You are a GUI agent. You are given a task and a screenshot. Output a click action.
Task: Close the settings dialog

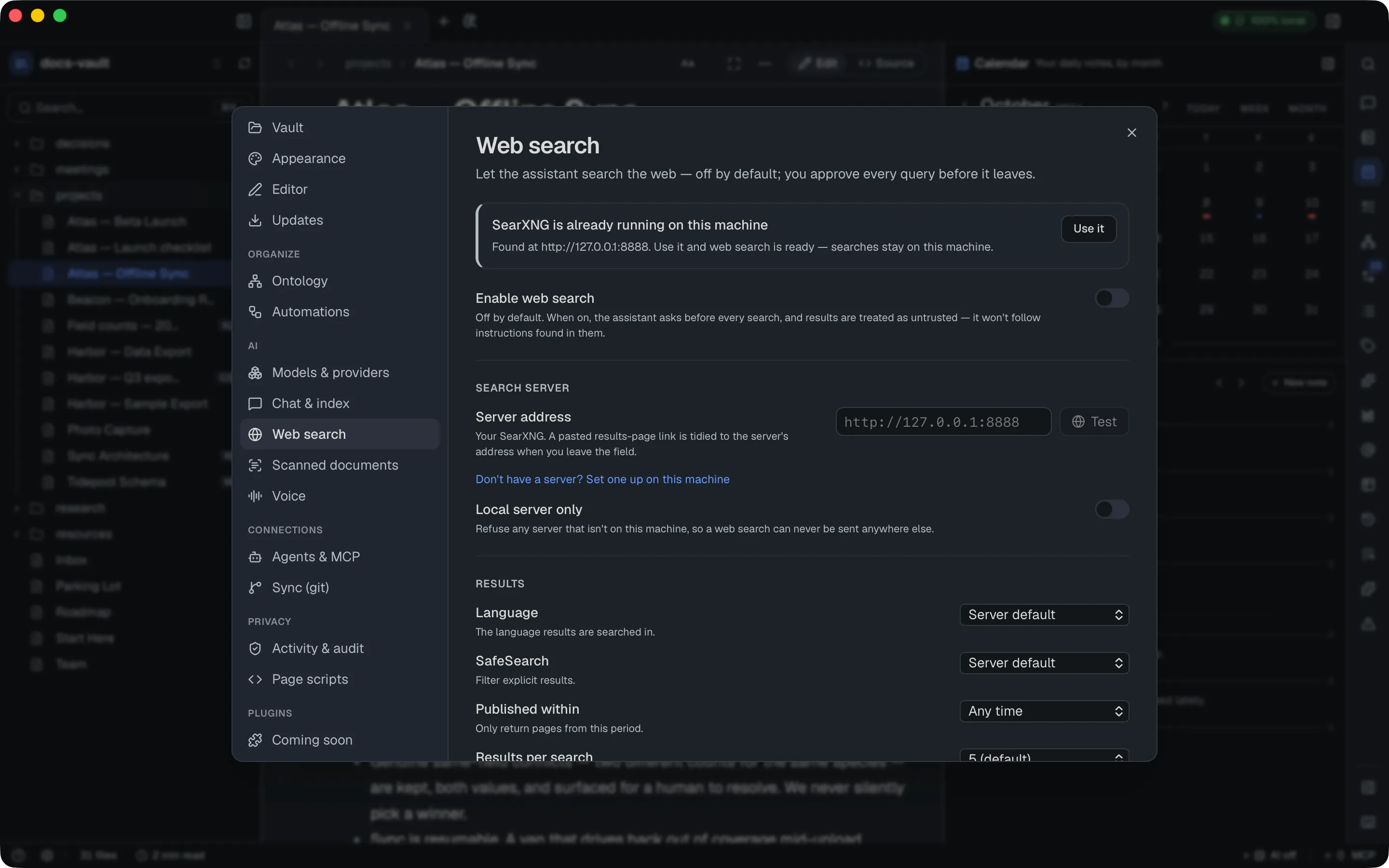pos(1131,133)
